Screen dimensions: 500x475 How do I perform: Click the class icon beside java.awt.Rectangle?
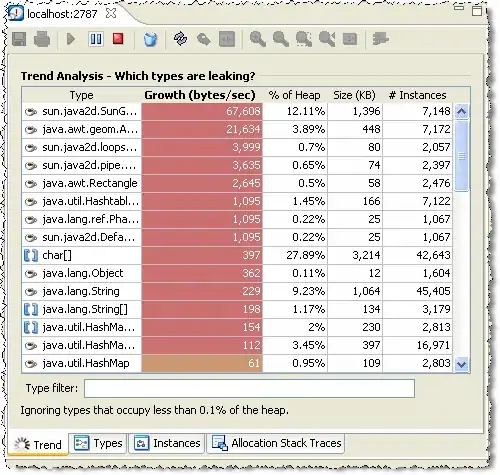click(x=31, y=184)
